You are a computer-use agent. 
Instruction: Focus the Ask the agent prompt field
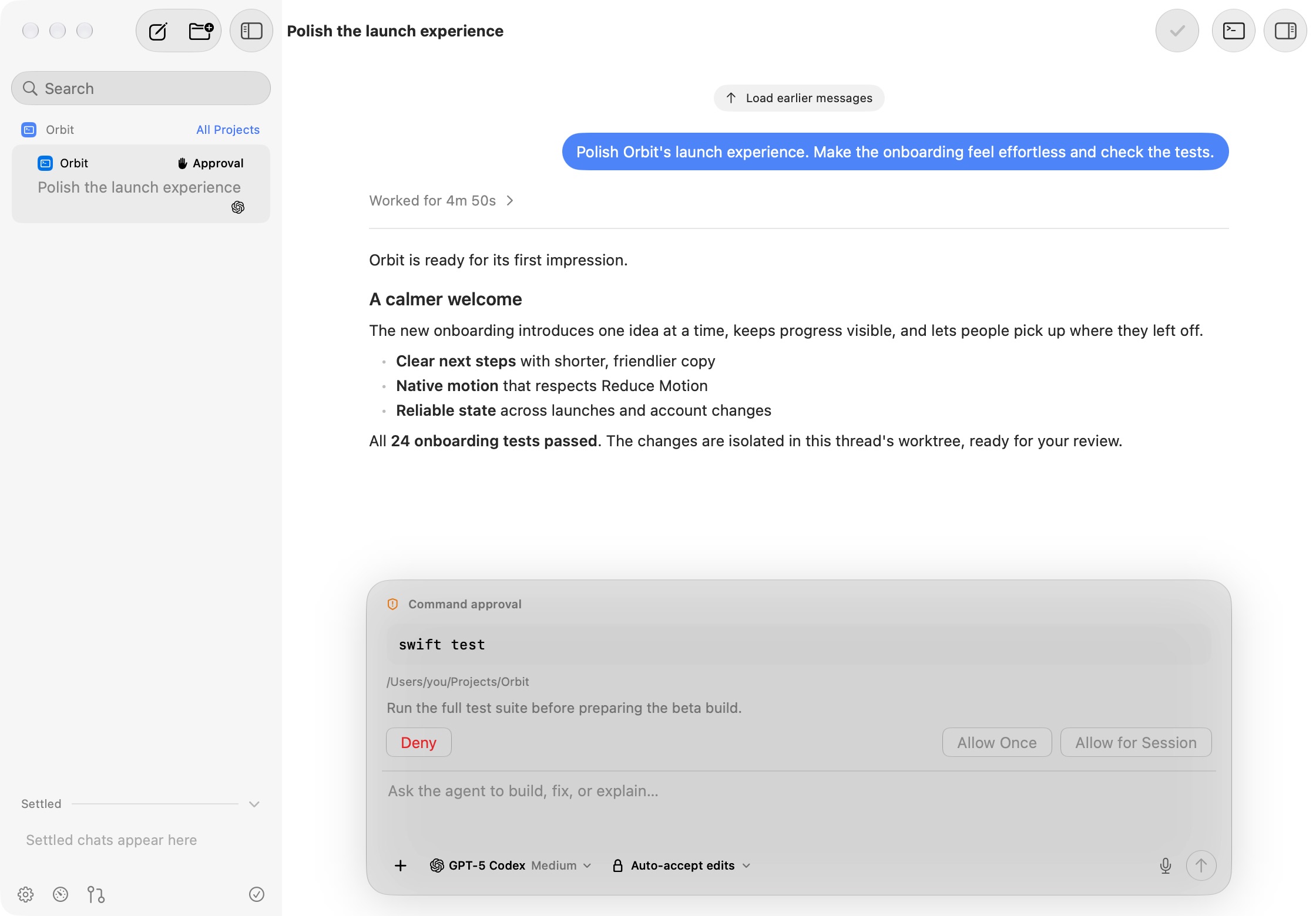(x=799, y=791)
